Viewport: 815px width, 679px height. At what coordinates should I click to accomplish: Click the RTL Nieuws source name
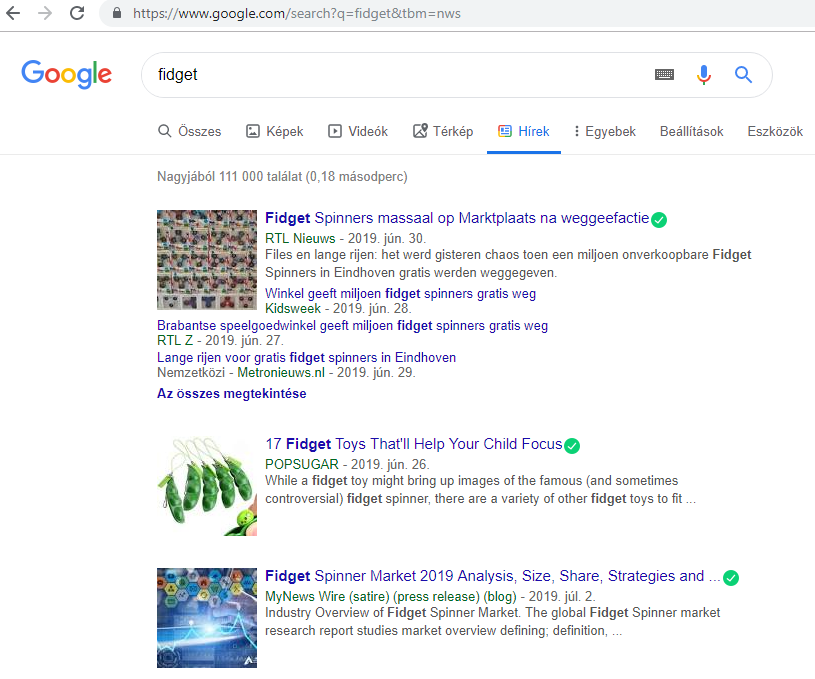tap(300, 239)
